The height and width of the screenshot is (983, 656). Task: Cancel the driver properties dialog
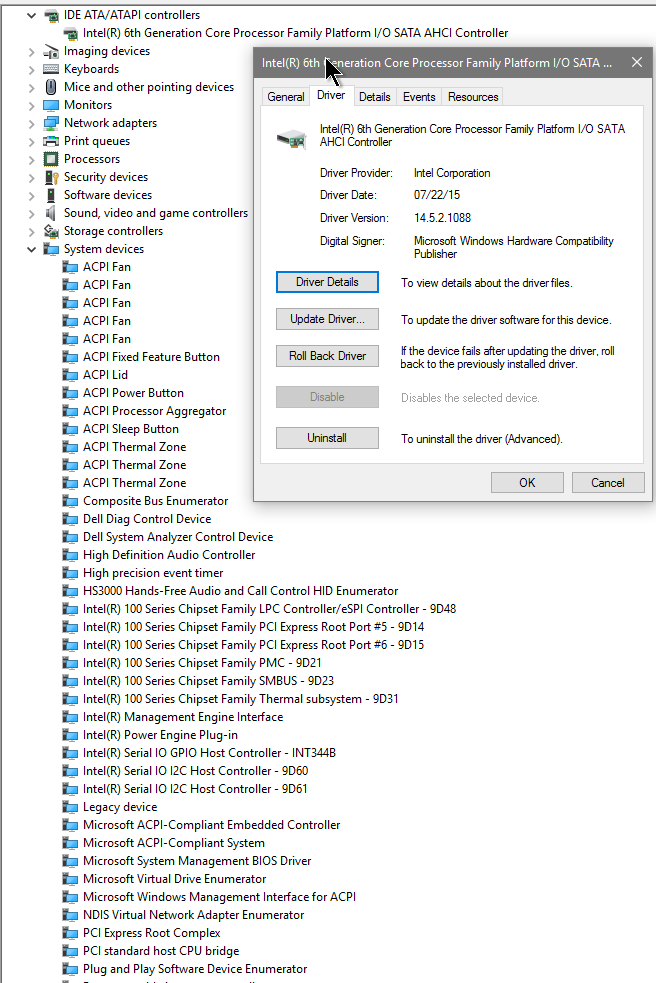click(x=608, y=483)
